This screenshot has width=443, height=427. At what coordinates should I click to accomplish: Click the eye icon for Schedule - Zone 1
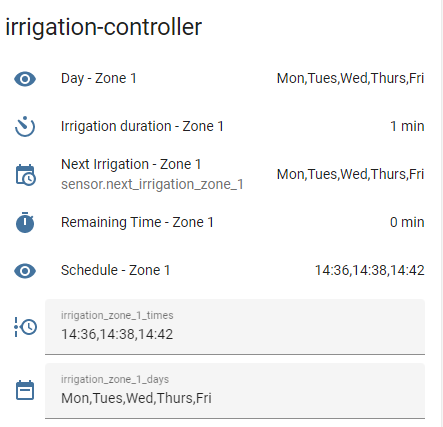coord(25,271)
